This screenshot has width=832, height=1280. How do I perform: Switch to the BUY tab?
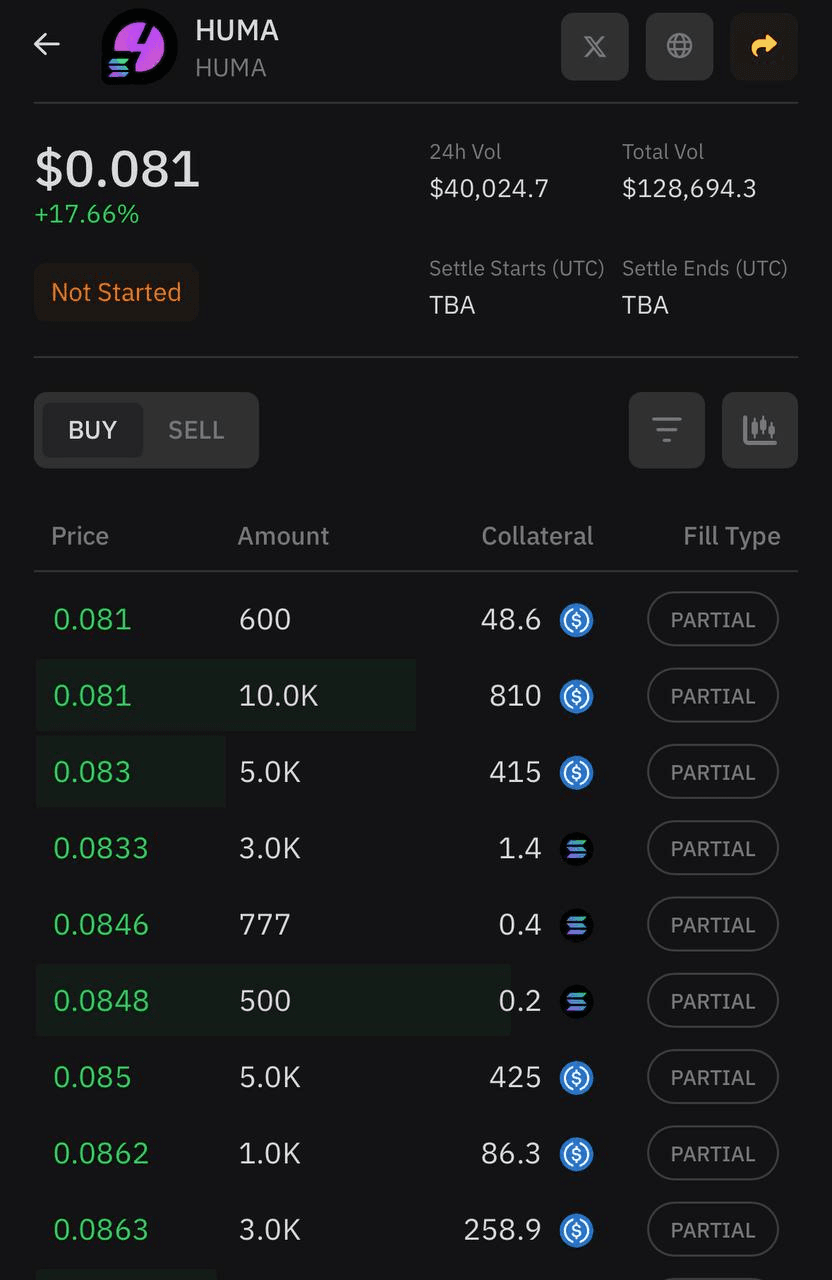[x=93, y=430]
